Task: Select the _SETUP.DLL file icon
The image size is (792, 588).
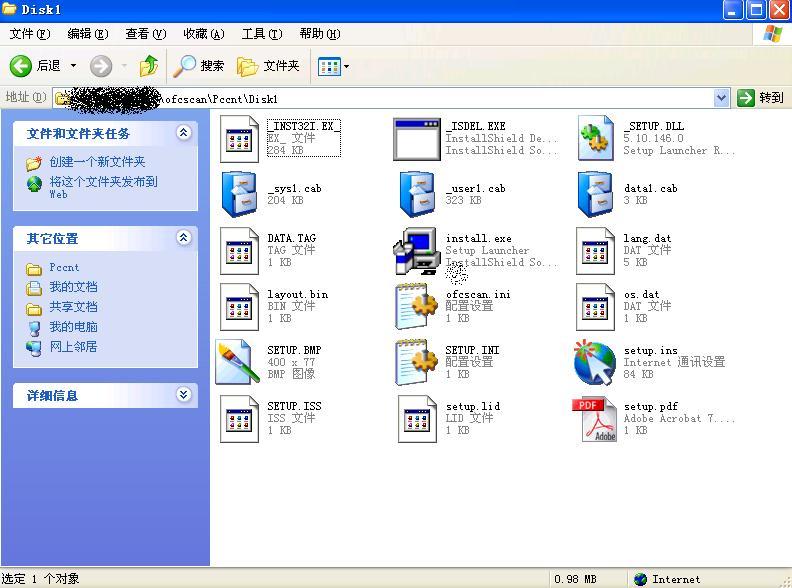Action: [x=596, y=138]
